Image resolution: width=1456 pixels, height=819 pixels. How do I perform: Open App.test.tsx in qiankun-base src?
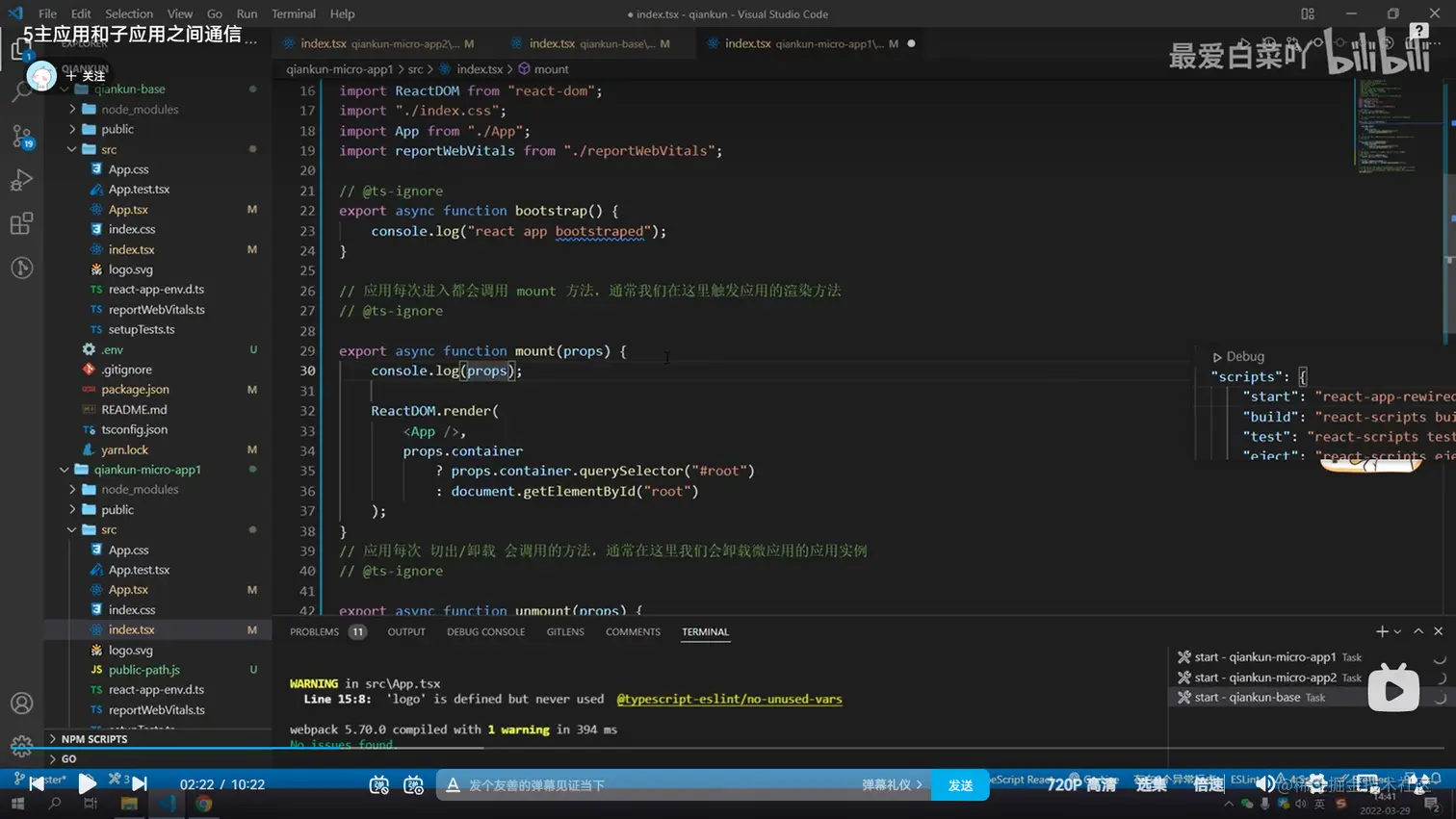click(x=139, y=190)
